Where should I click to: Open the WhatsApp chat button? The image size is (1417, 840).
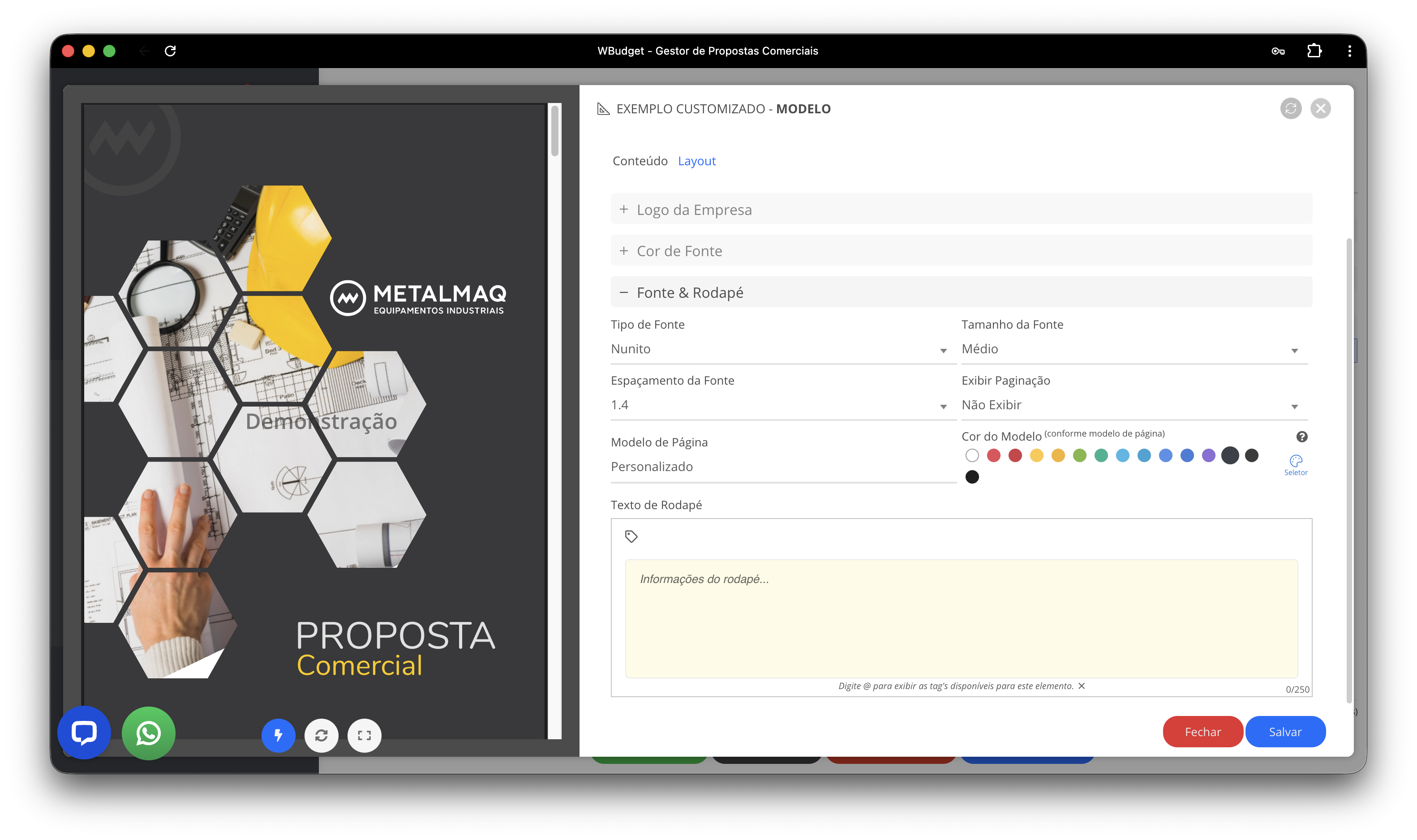tap(148, 733)
